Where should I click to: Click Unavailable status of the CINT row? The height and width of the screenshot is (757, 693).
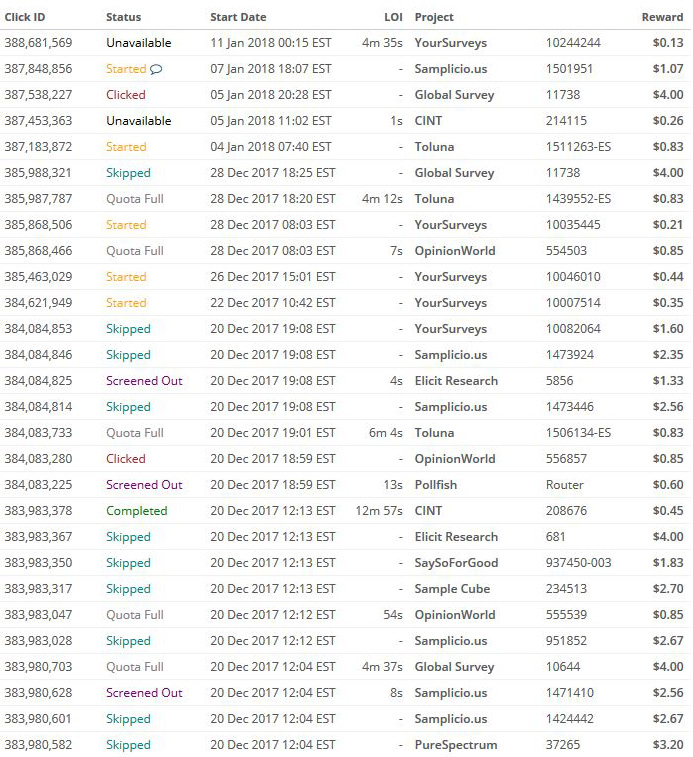[138, 121]
